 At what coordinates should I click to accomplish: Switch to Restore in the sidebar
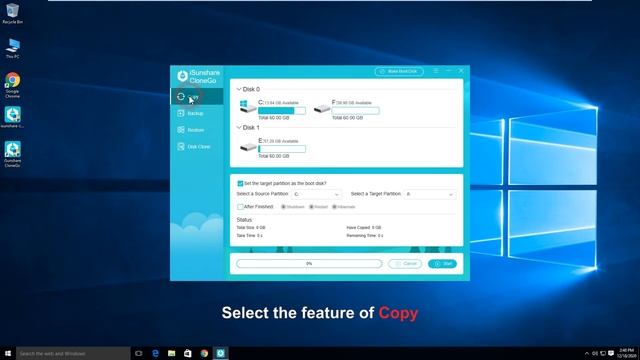[197, 130]
